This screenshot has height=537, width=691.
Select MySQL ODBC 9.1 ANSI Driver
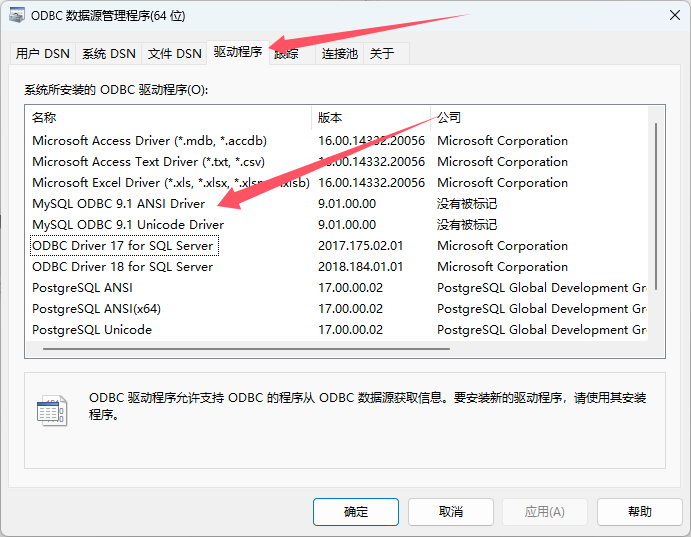click(x=119, y=204)
